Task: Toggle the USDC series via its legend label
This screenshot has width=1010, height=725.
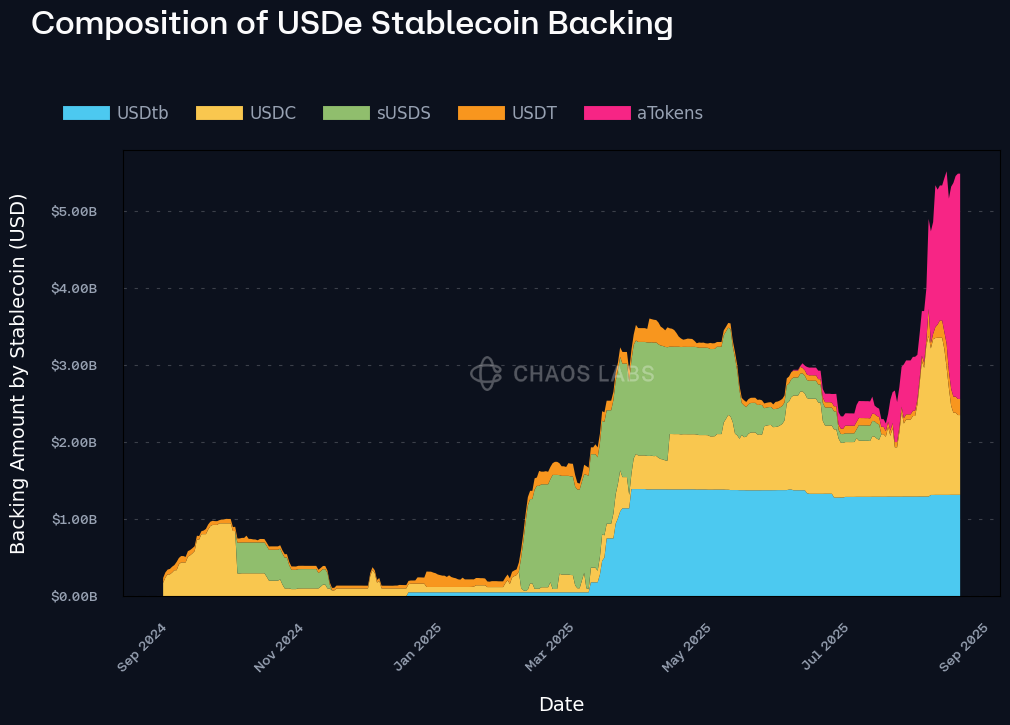Action: (x=272, y=113)
